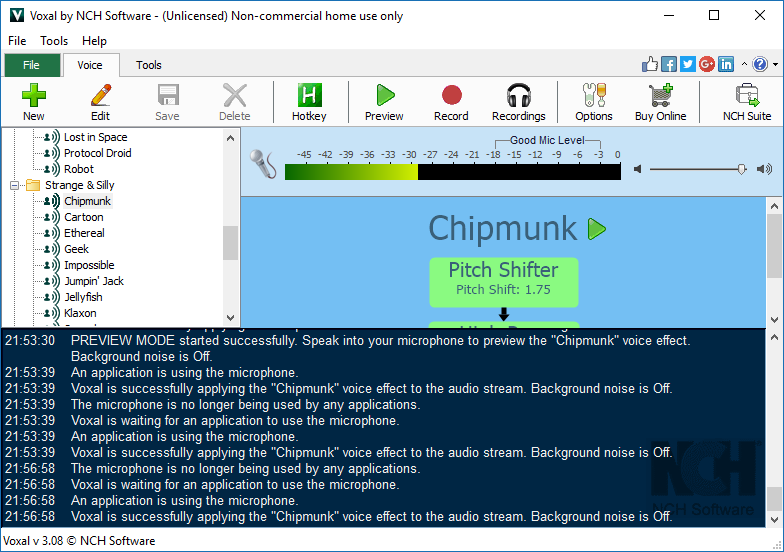Click the Edit pencil icon
This screenshot has width=784, height=552.
coord(100,95)
